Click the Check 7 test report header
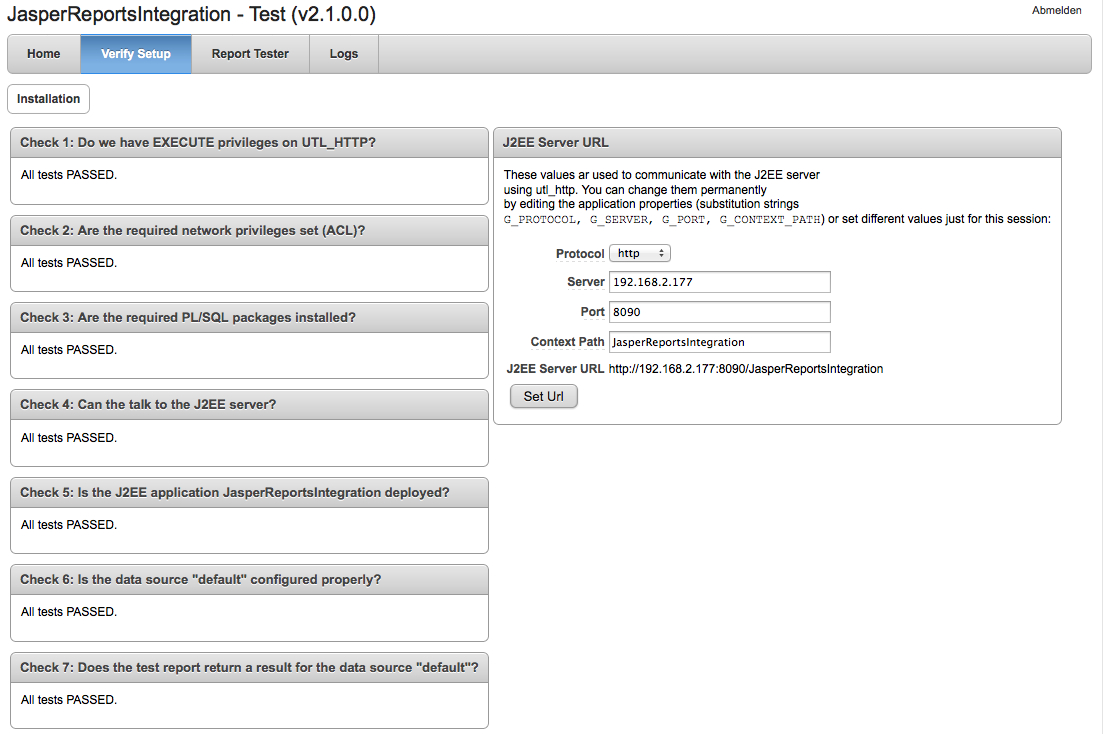Screen dimensions: 1103x734 click(x=248, y=667)
